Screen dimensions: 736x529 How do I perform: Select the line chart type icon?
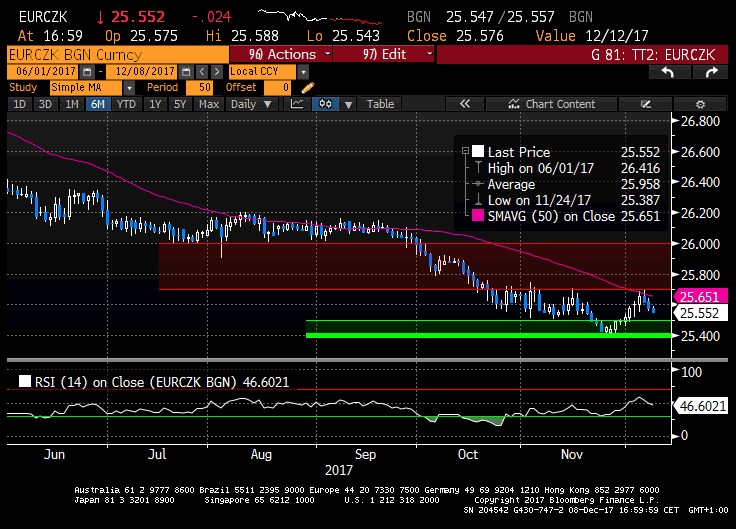coord(299,104)
